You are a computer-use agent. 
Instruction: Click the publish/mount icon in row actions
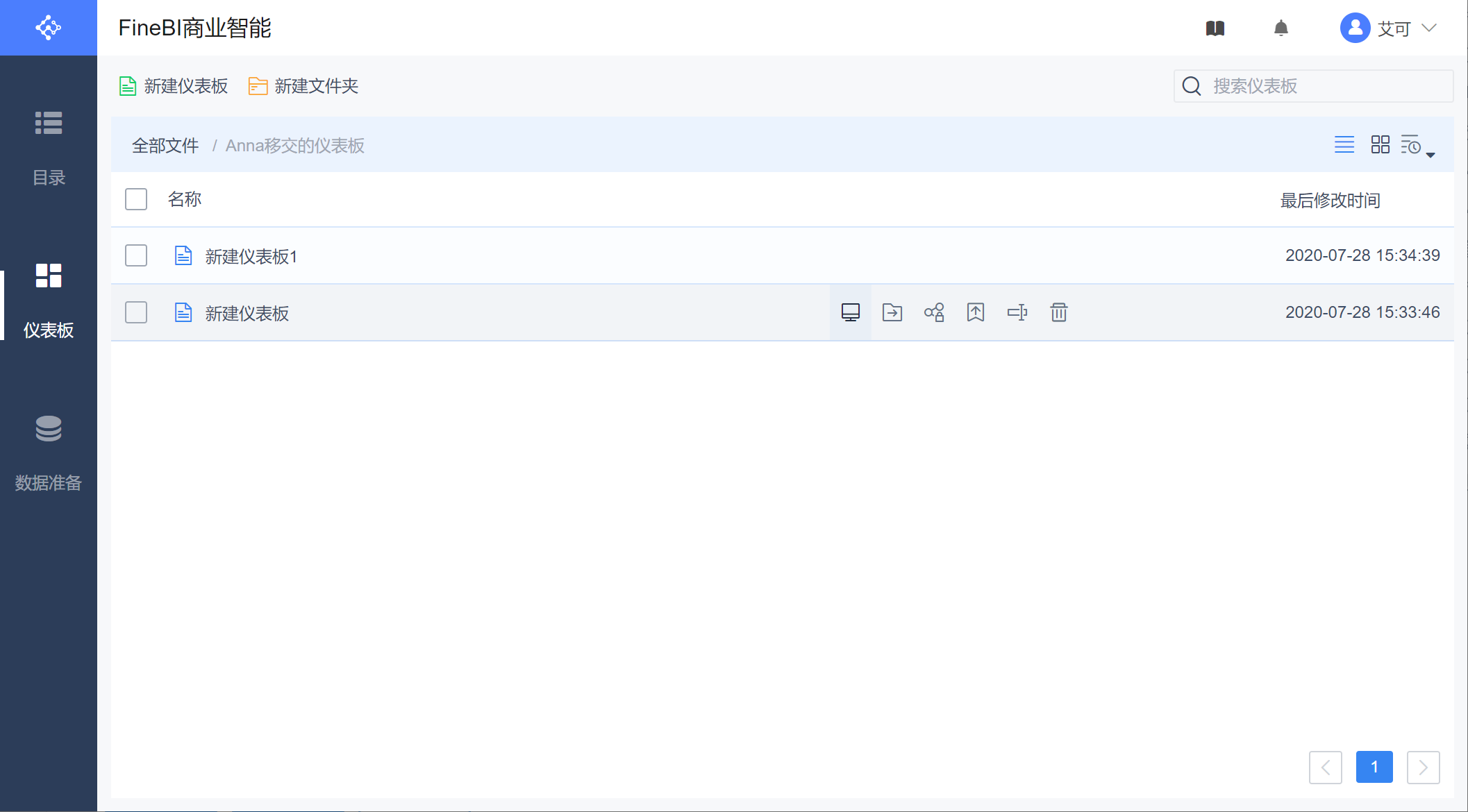point(975,312)
